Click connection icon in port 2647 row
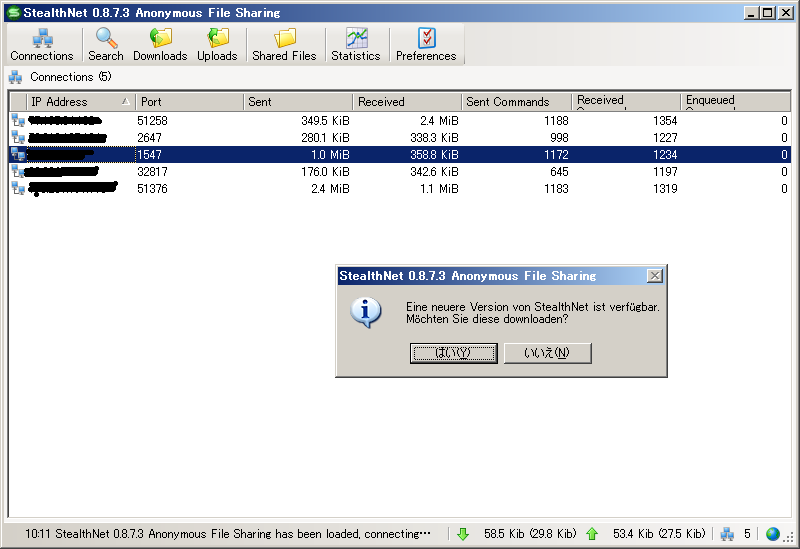 coord(18,137)
